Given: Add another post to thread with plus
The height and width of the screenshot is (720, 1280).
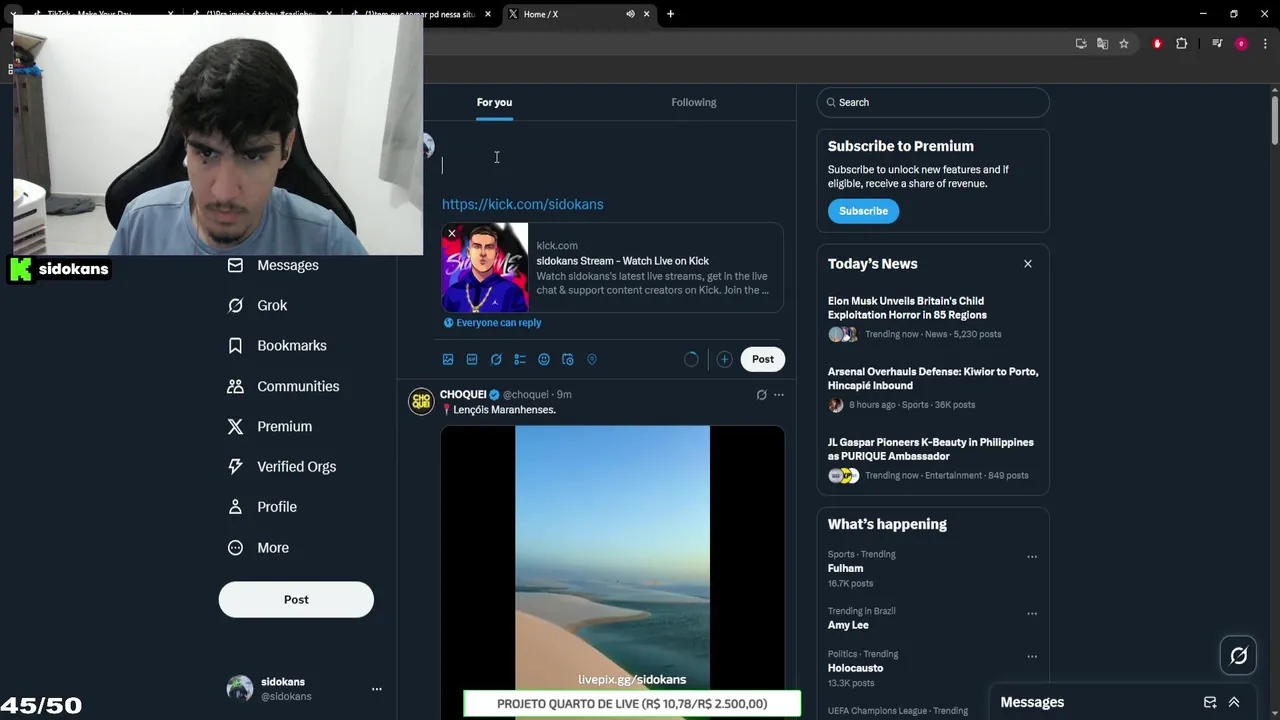Looking at the screenshot, I should [724, 359].
